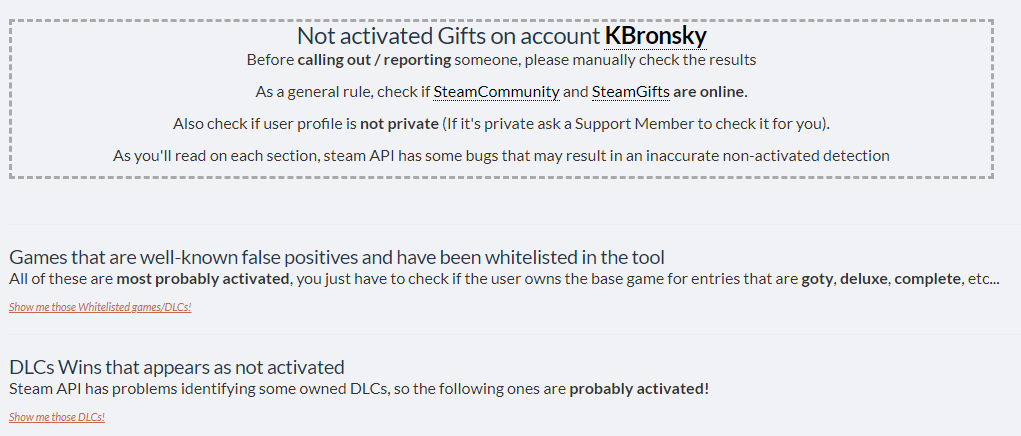
Task: Click the bold word 'complete'
Action: click(928, 280)
